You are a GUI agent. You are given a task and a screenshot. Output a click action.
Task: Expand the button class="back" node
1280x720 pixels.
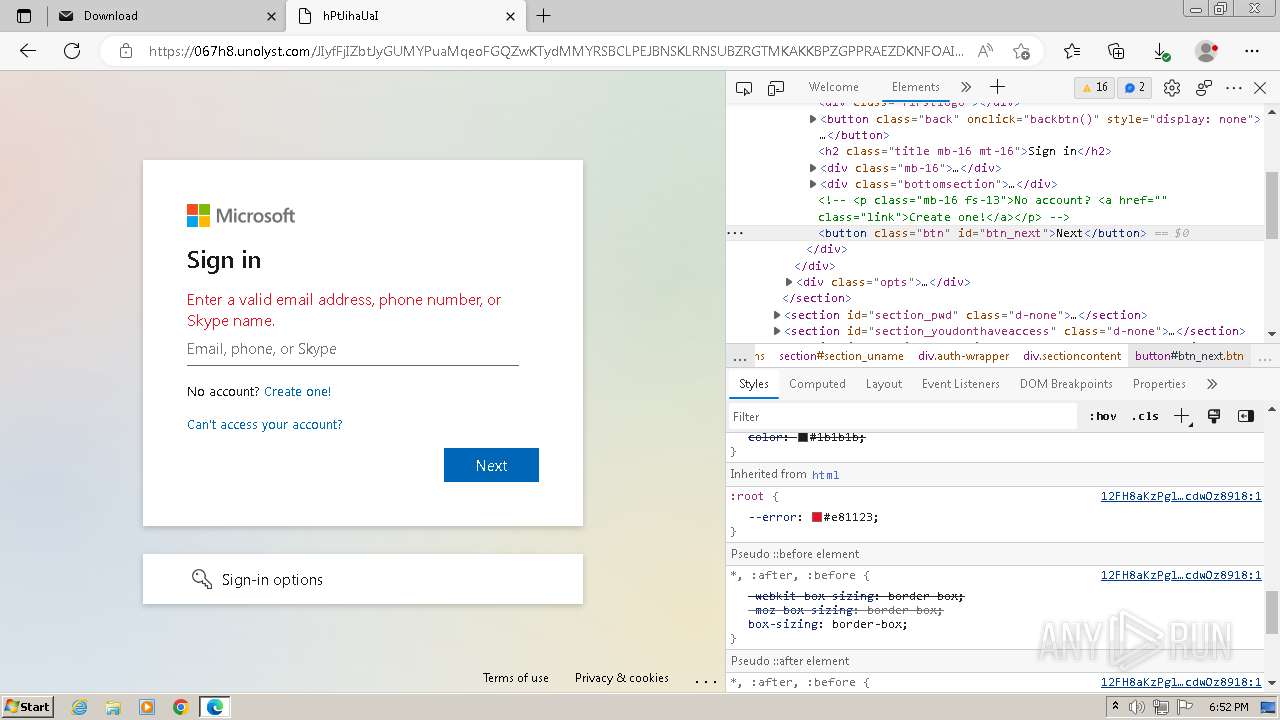[x=813, y=119]
